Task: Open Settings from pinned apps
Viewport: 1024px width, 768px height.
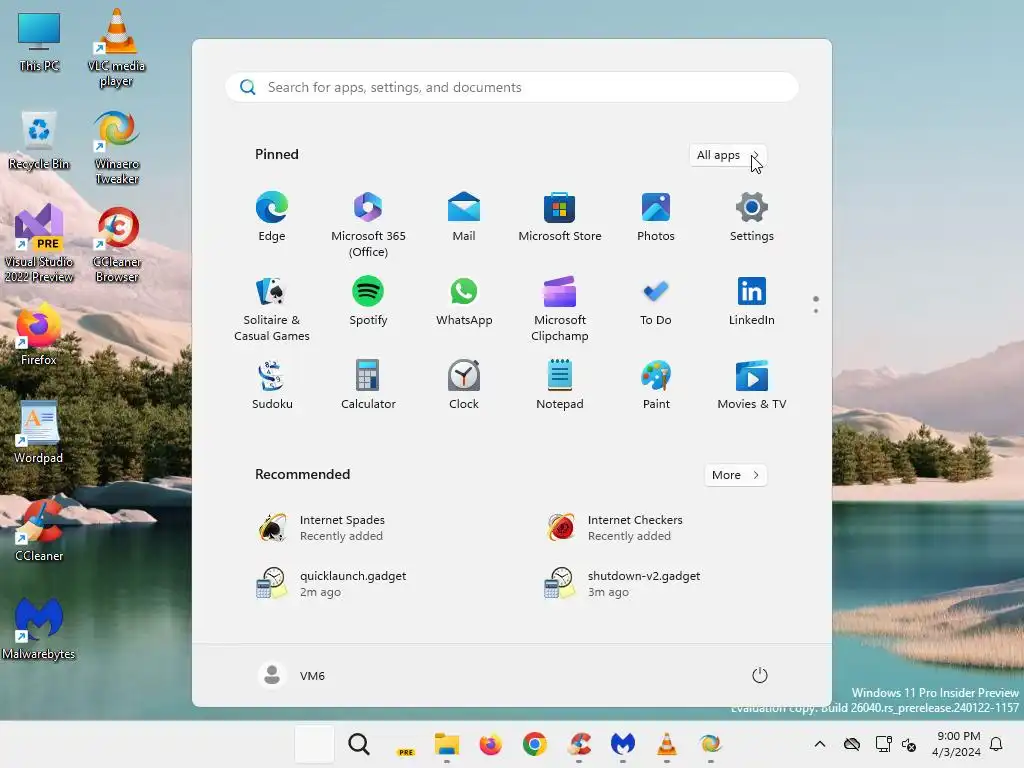Action: click(x=752, y=217)
